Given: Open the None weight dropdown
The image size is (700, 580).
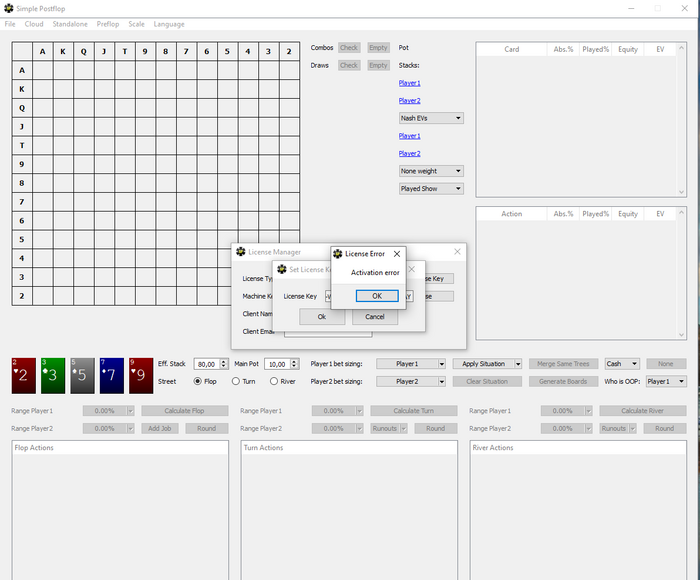Looking at the screenshot, I should [x=431, y=171].
